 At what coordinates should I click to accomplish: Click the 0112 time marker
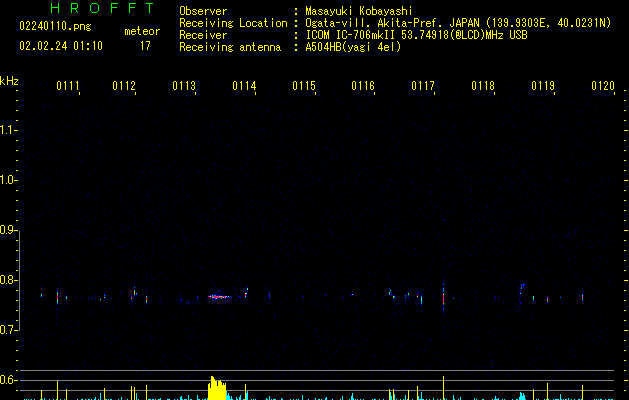click(124, 86)
